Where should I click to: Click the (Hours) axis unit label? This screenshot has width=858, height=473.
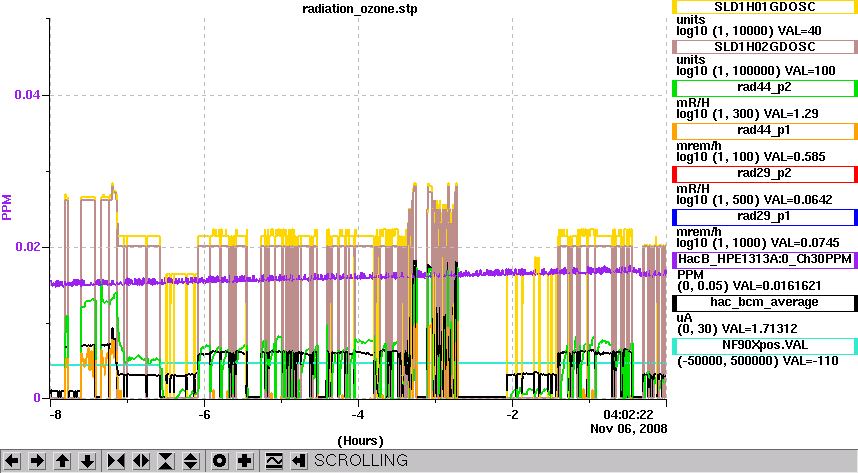coord(360,441)
